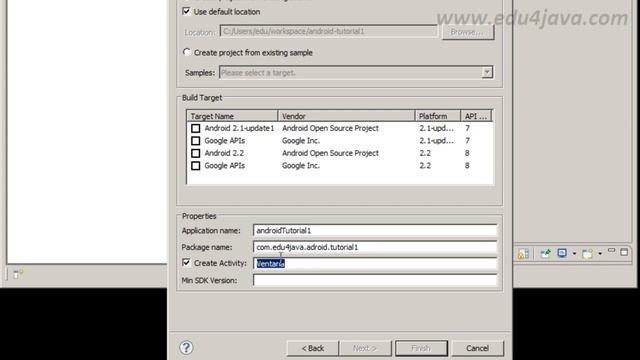Minimize the Eclipse console view panel
Screen dimensions: 640x360
pos(611,251)
